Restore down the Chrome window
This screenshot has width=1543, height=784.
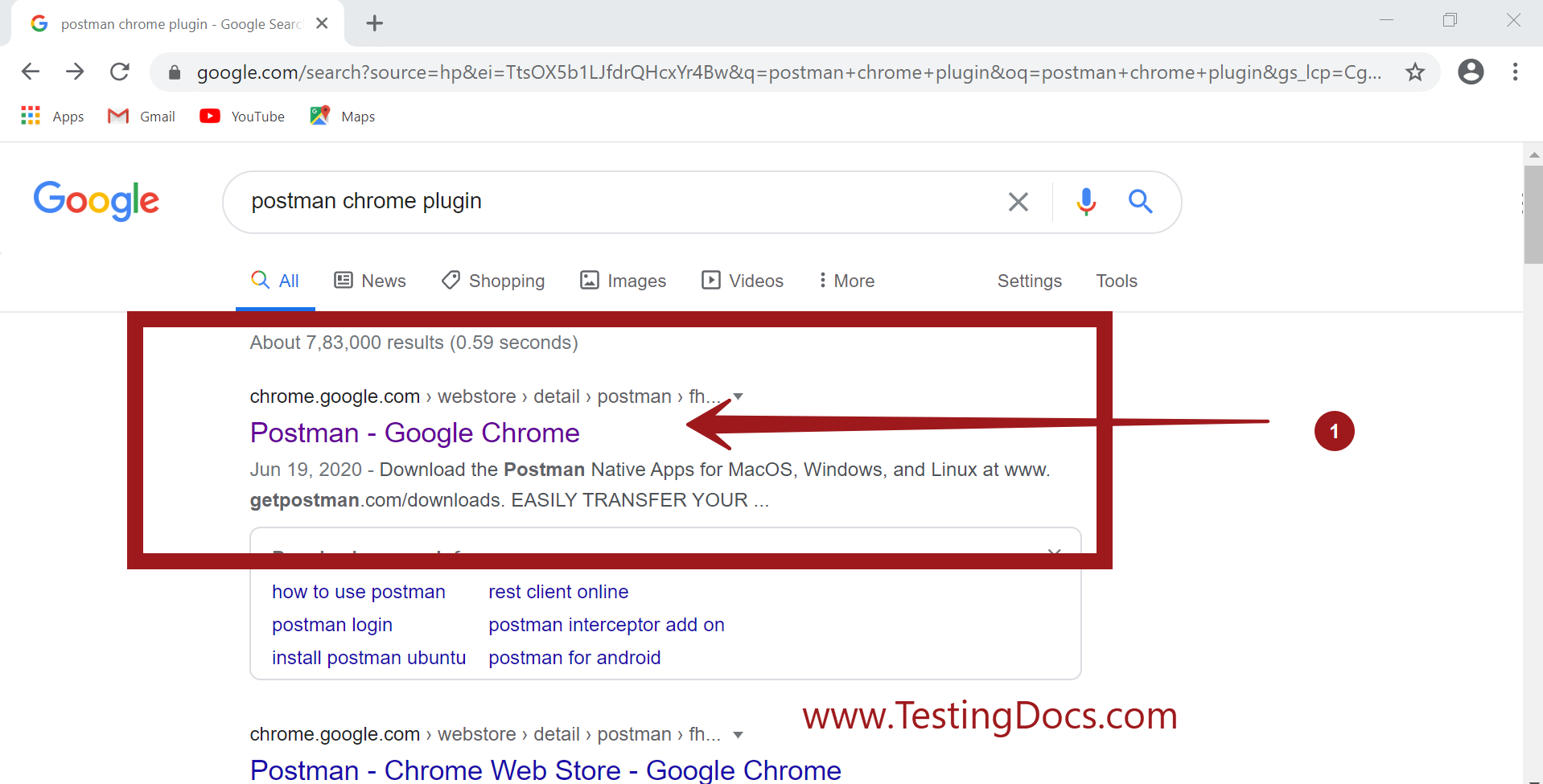[x=1450, y=20]
